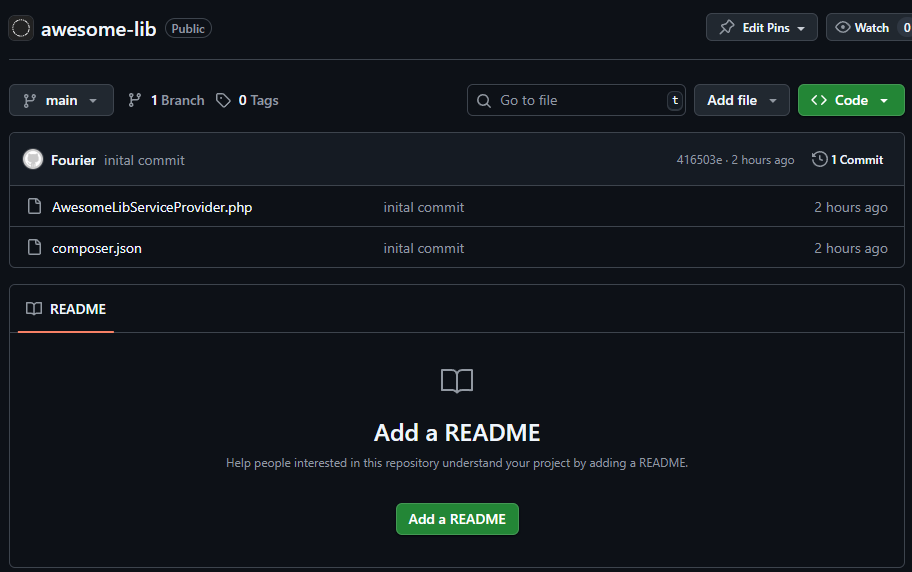Click the book icon above Add a README

click(457, 381)
